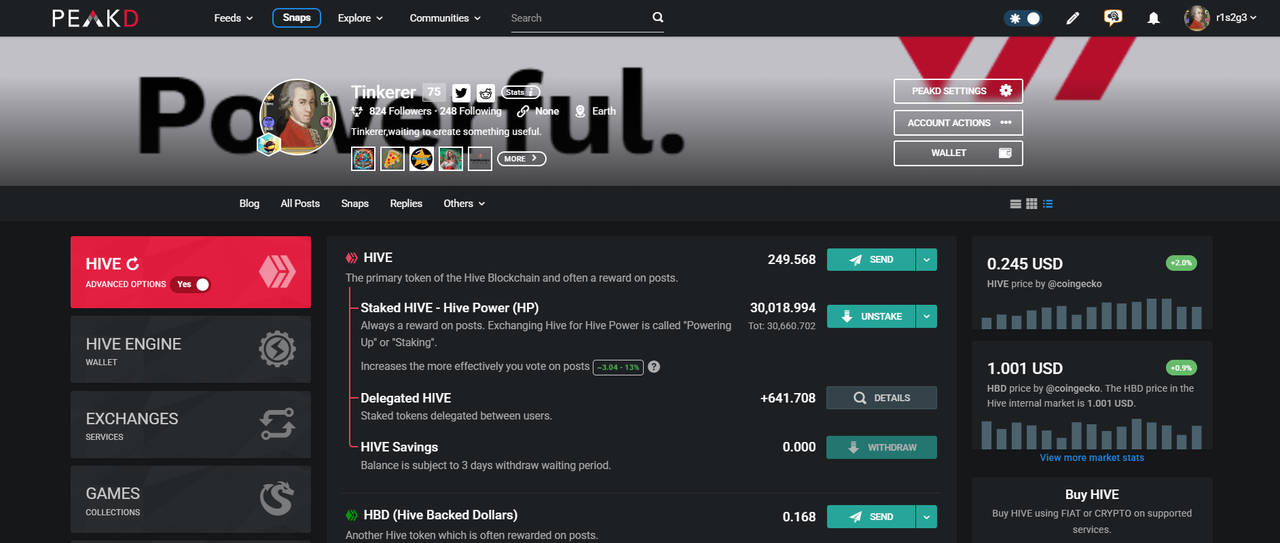Click the 824 Followers link
Viewport: 1280px width, 543px height.
click(x=400, y=111)
